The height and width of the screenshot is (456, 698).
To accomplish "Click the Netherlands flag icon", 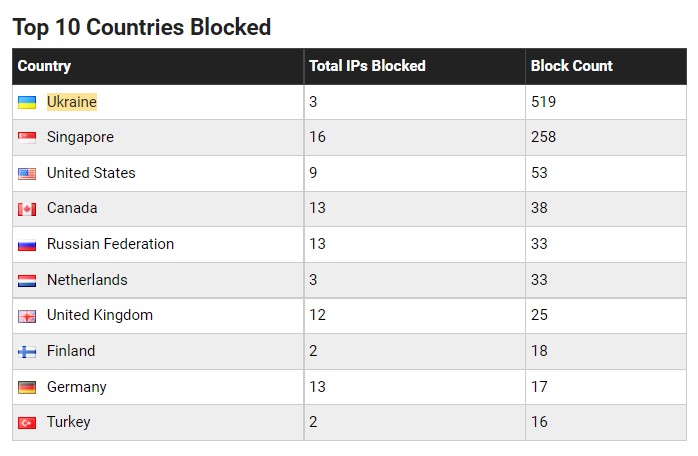I will [x=27, y=280].
